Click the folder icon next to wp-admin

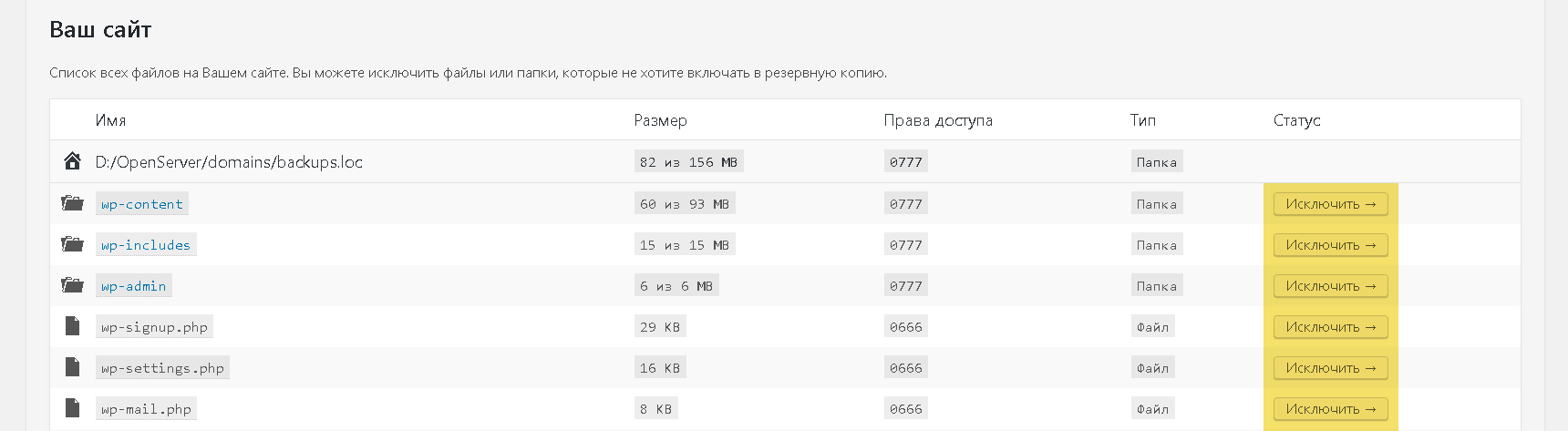[x=72, y=285]
